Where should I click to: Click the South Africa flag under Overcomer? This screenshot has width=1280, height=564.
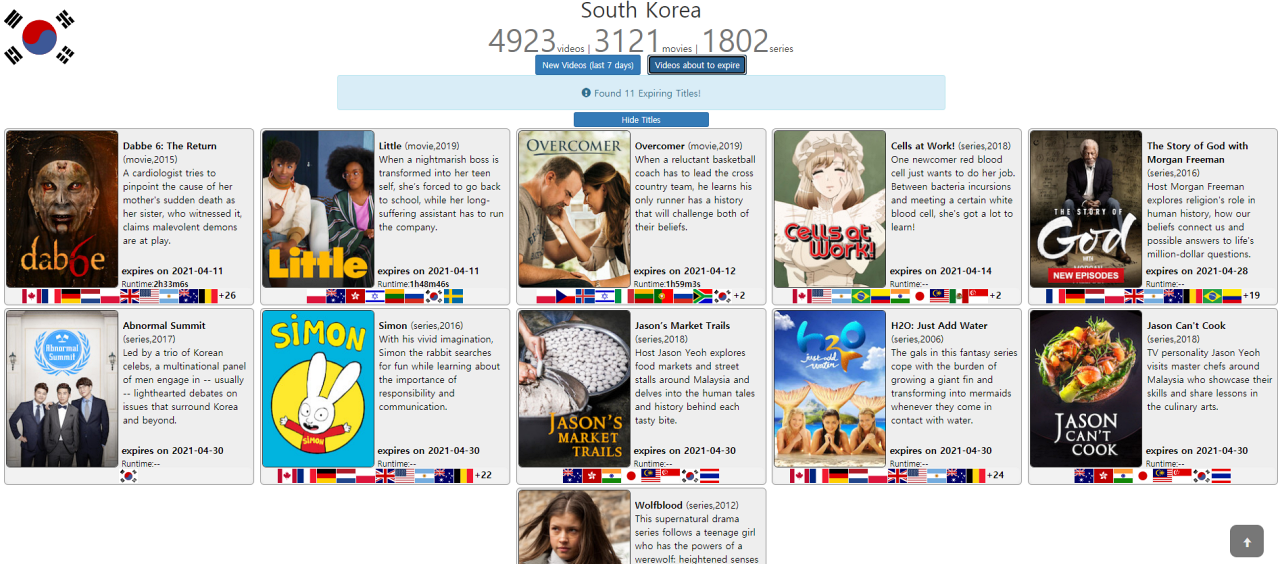[x=703, y=296]
